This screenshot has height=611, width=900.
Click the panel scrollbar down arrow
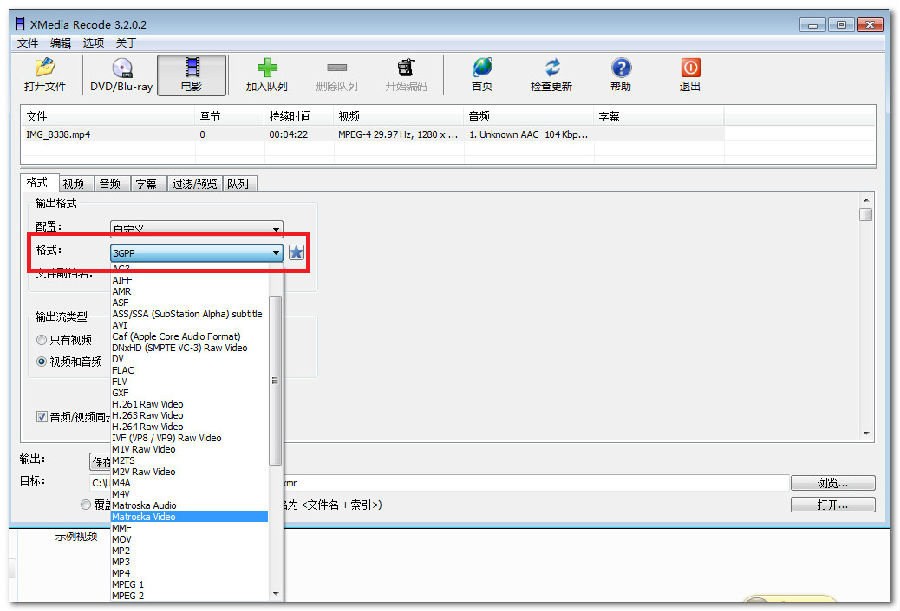point(866,434)
